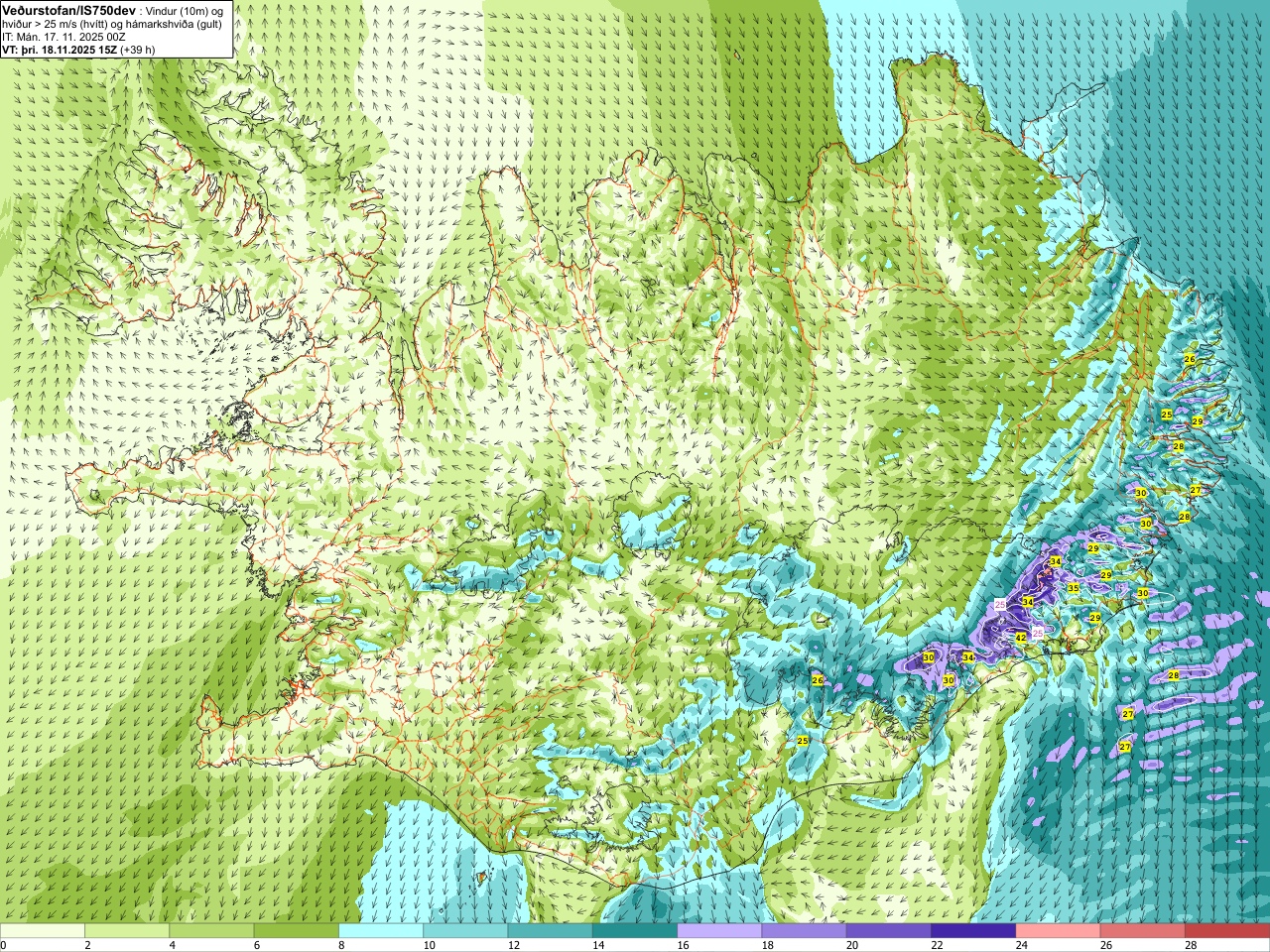Pick the 22–24 m/s deep indigo legend swatch

pyautogui.click(x=973, y=931)
